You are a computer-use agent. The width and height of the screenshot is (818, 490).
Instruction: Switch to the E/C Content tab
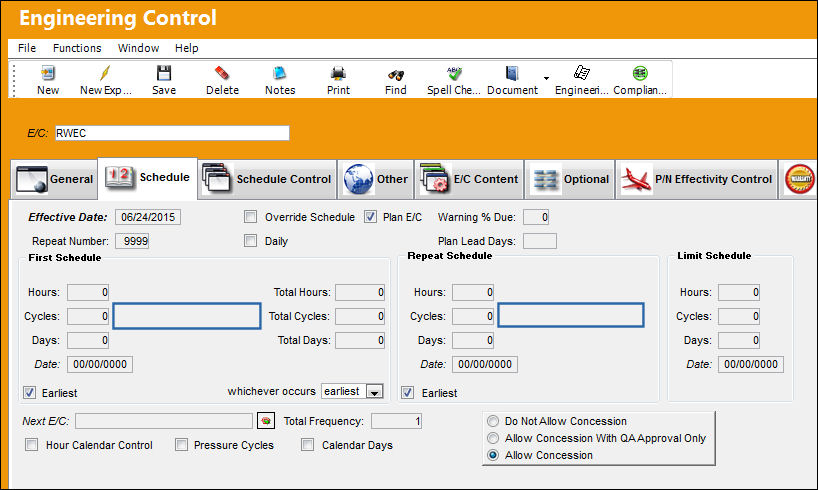(470, 180)
